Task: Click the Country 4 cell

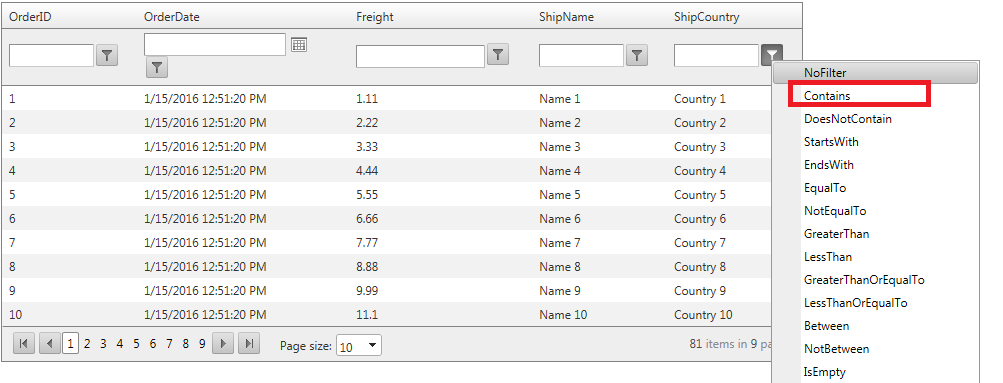Action: [700, 171]
